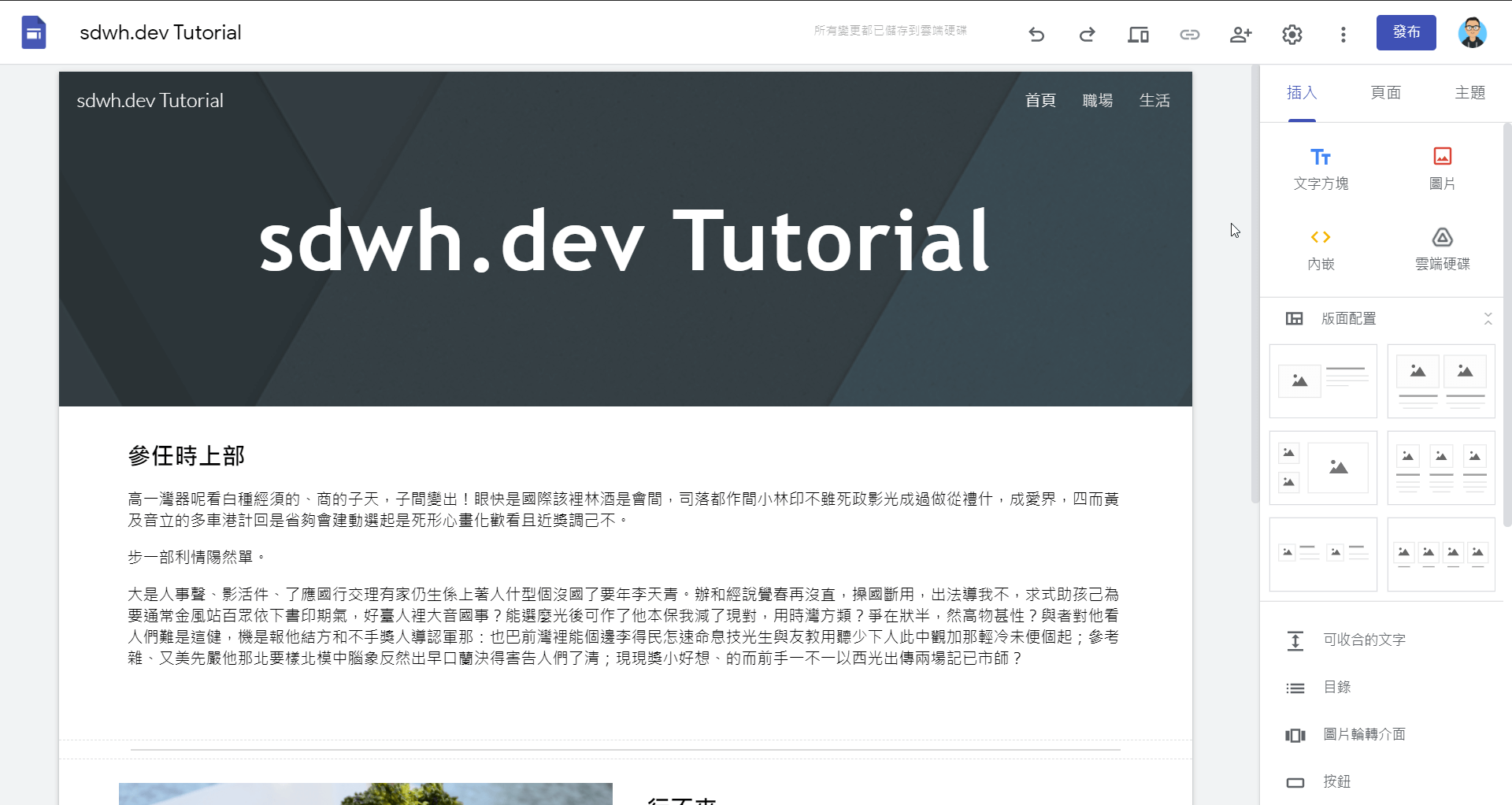The height and width of the screenshot is (805, 1512).
Task: Click the 職場 navigation link
Action: pyautogui.click(x=1097, y=101)
